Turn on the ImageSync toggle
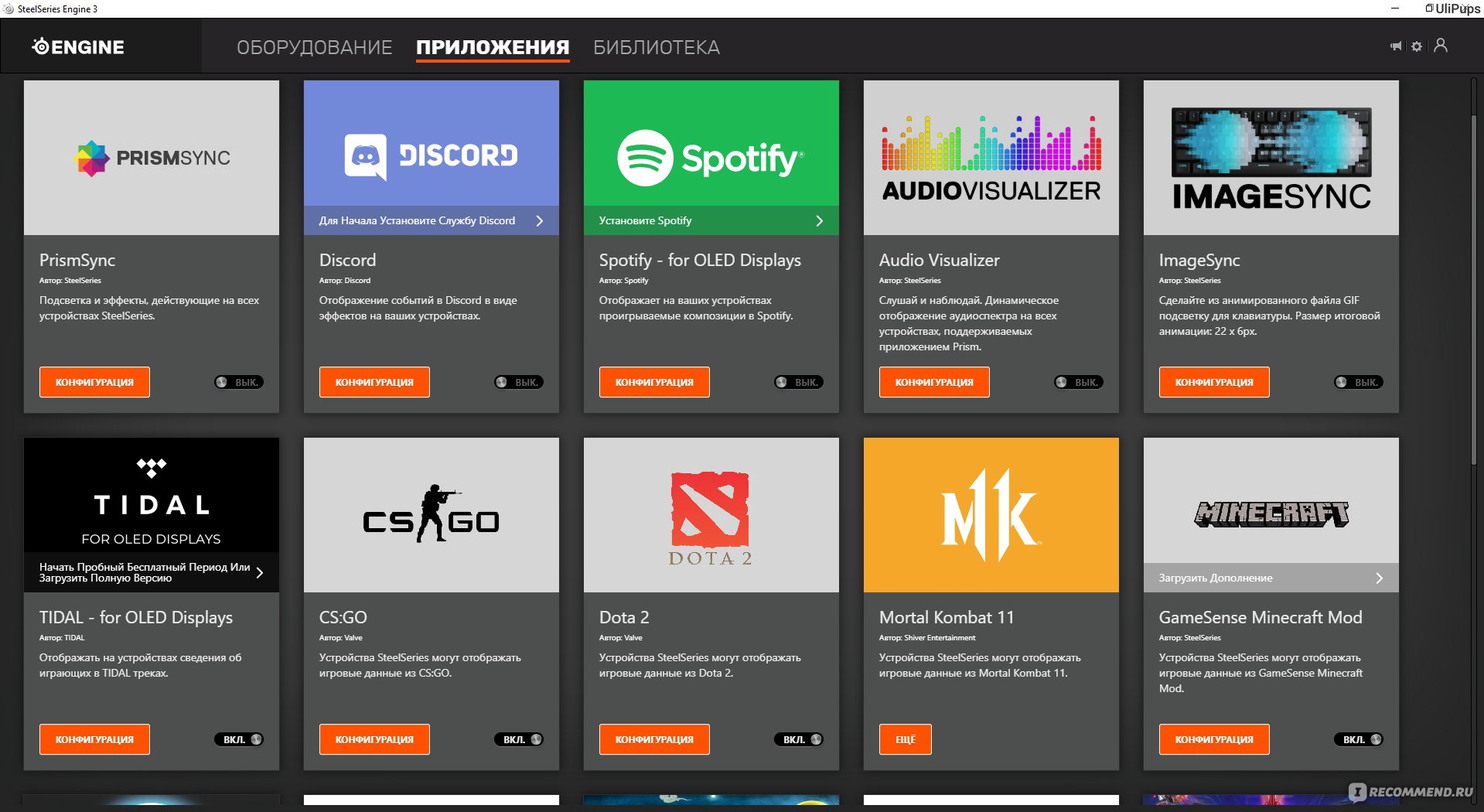 click(1359, 382)
